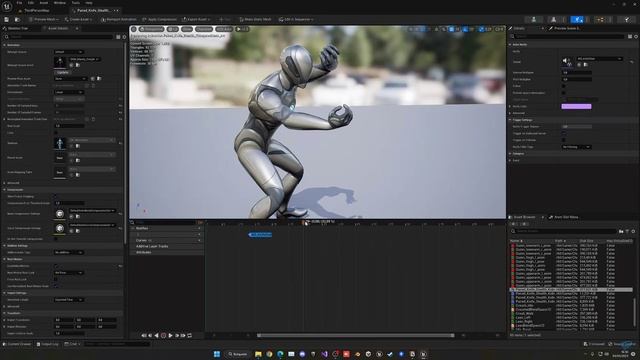Screen dimensions: 640x360
Task: Click the Browse to asset toolbar icon
Action: (x=17, y=19)
